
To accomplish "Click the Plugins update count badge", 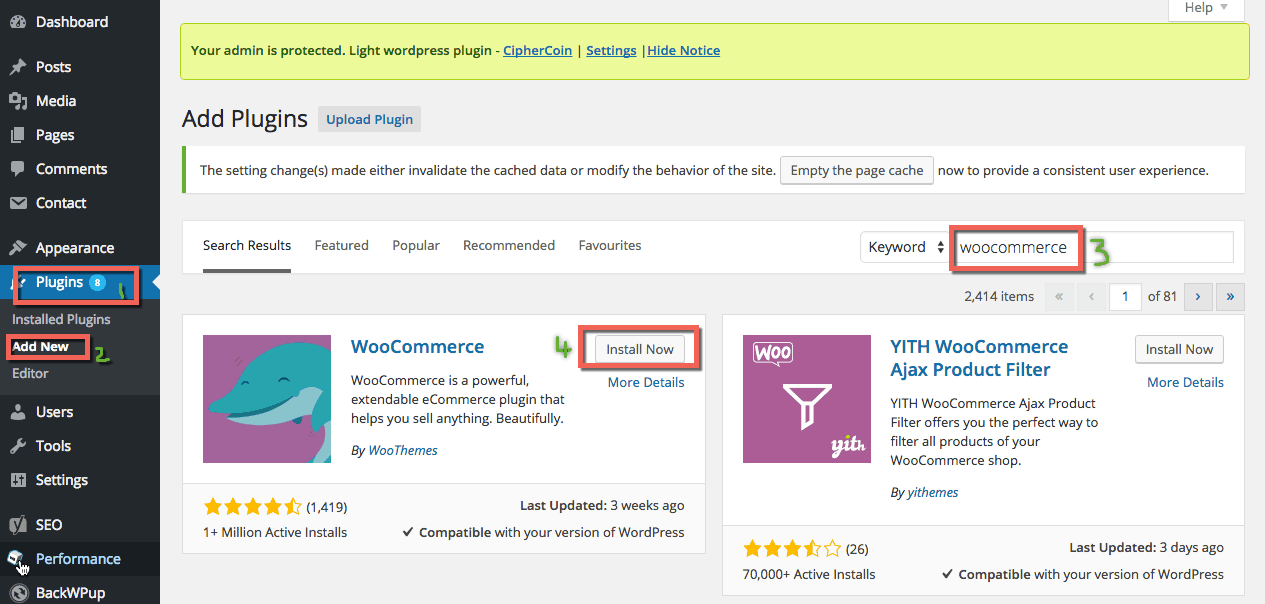I will [x=97, y=283].
